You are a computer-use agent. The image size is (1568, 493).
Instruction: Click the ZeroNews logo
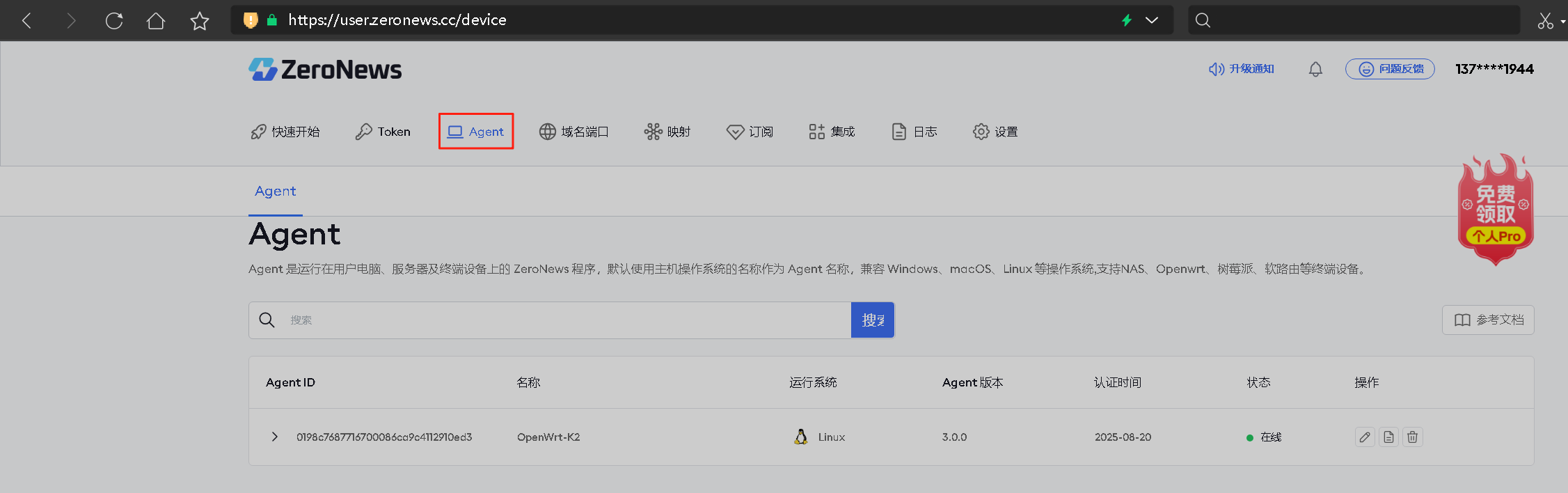325,70
